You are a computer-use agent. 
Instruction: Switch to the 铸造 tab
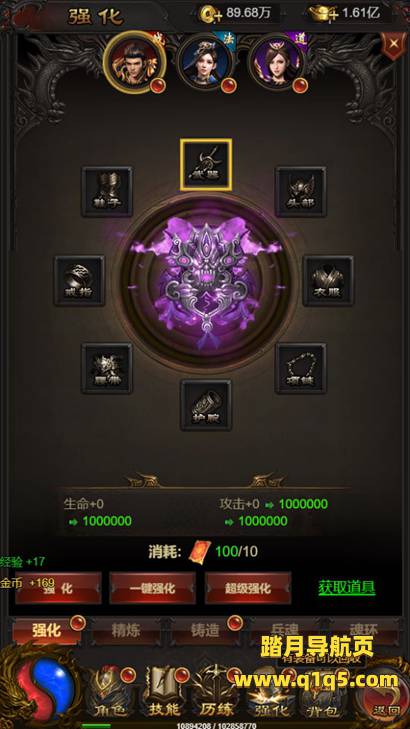205,631
